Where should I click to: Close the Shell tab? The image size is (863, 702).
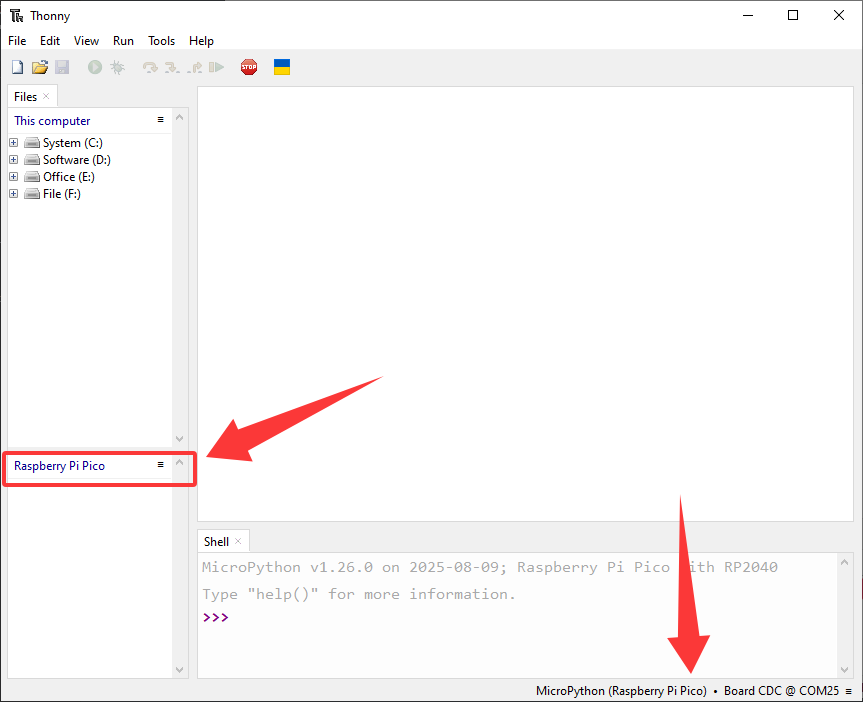click(238, 541)
